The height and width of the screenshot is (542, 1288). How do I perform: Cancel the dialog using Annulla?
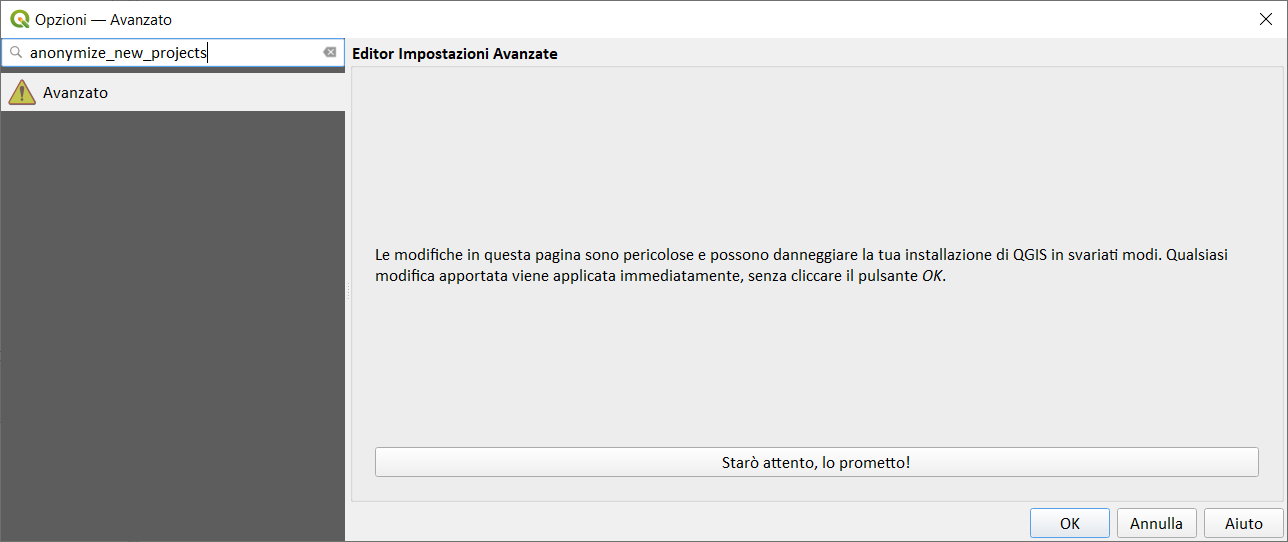(1156, 523)
